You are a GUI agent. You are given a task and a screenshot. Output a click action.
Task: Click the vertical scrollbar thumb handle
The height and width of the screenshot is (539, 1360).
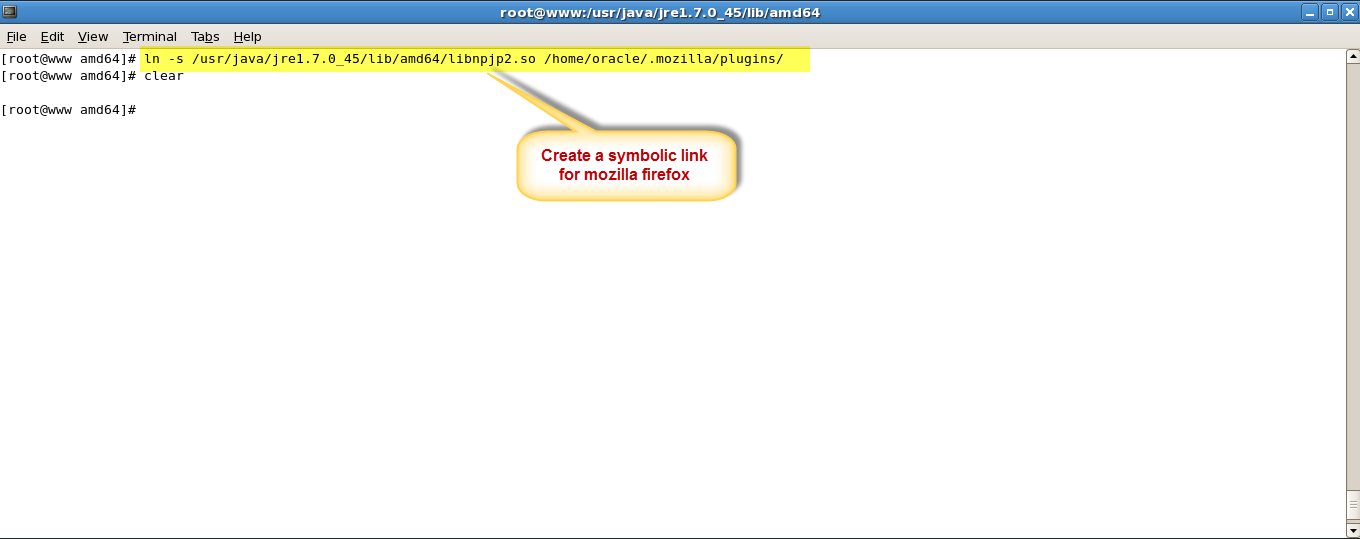1352,504
